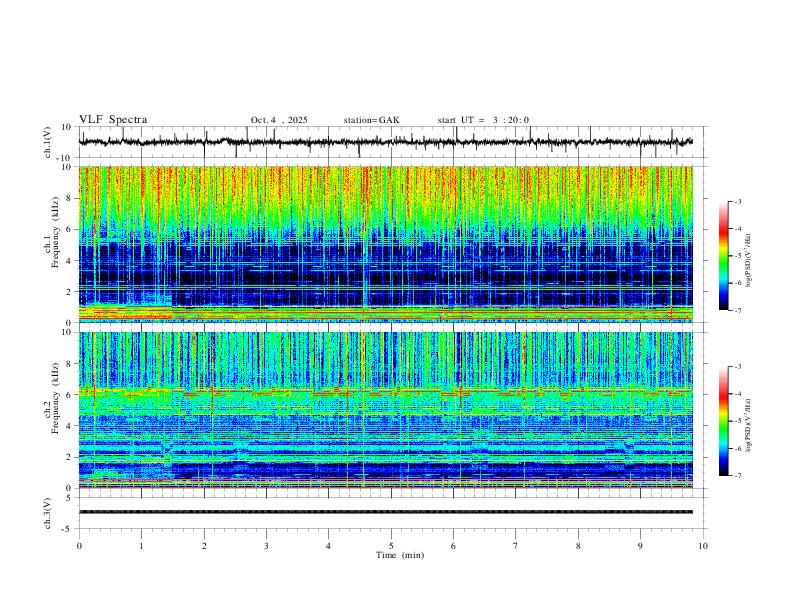Image resolution: width=792 pixels, height=612 pixels.
Task: Click the 'ch.3(V)' axis label
Action: (48, 514)
